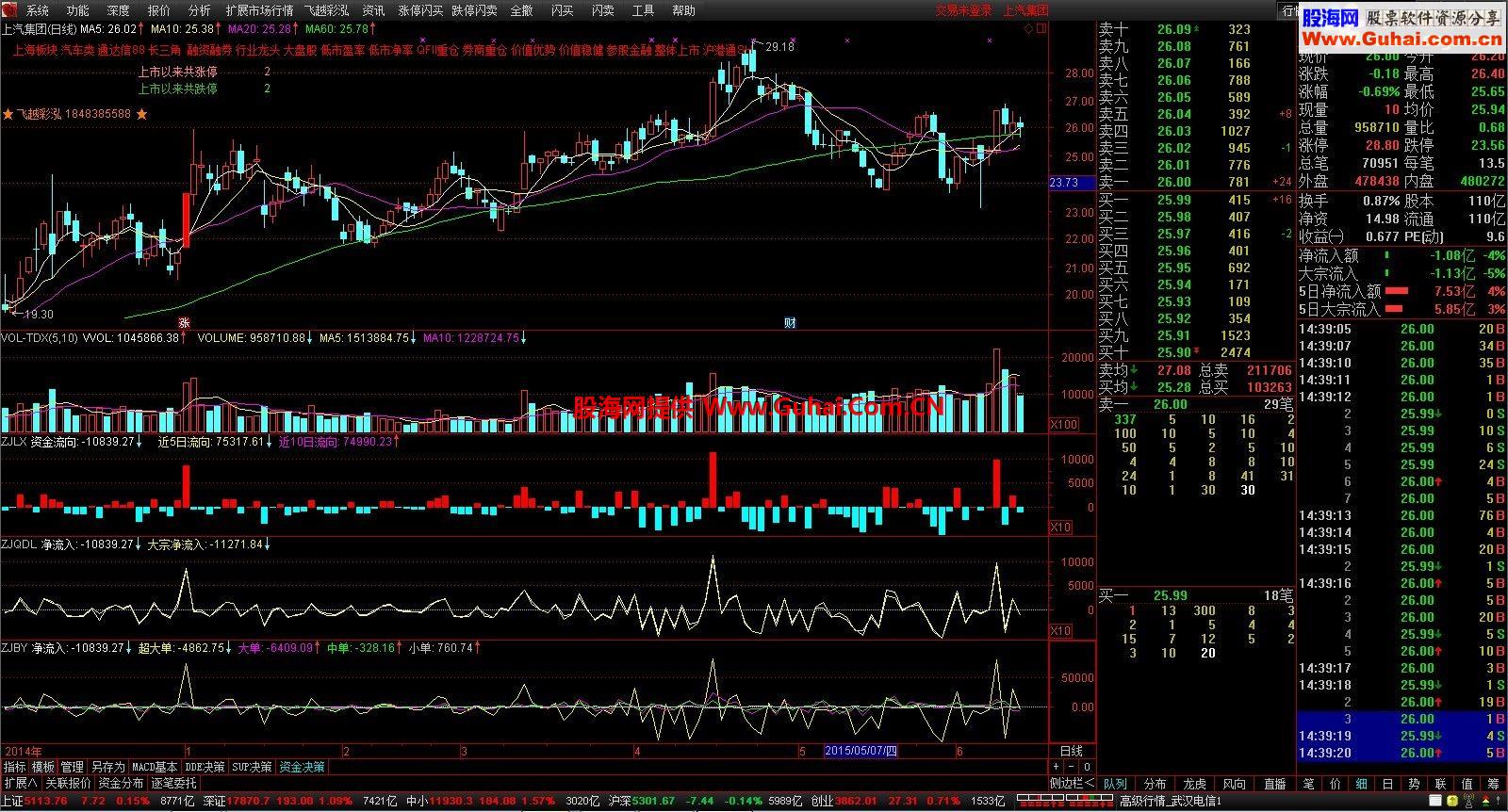
Task: Click the 日 tab in right panel
Action: pos(1388,784)
